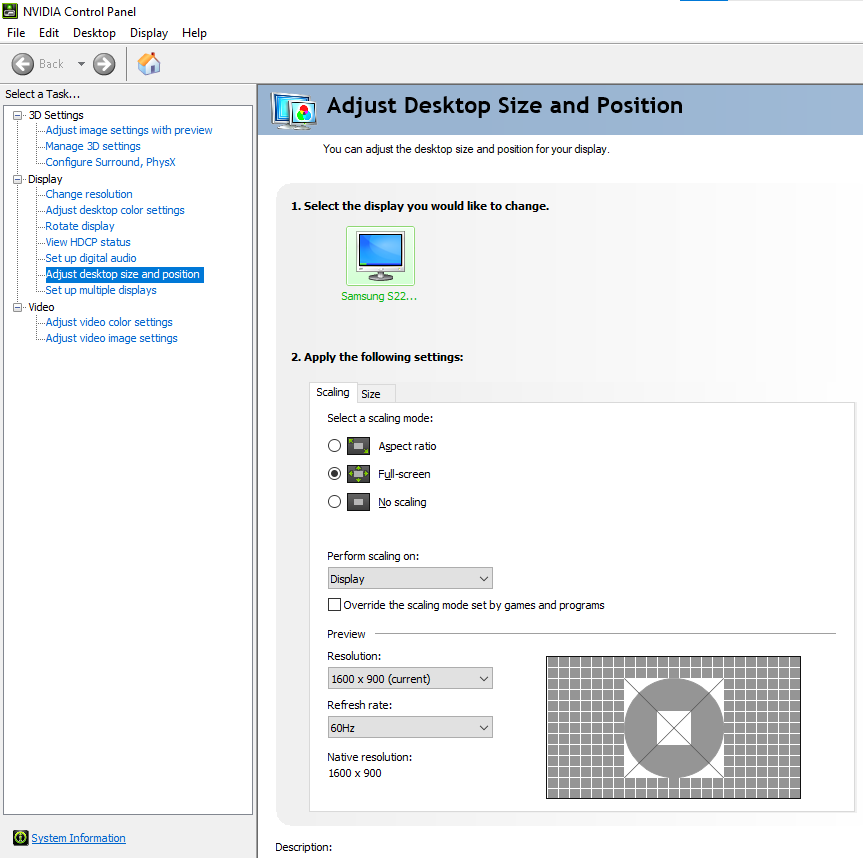Open the Refresh rate dropdown

point(410,728)
